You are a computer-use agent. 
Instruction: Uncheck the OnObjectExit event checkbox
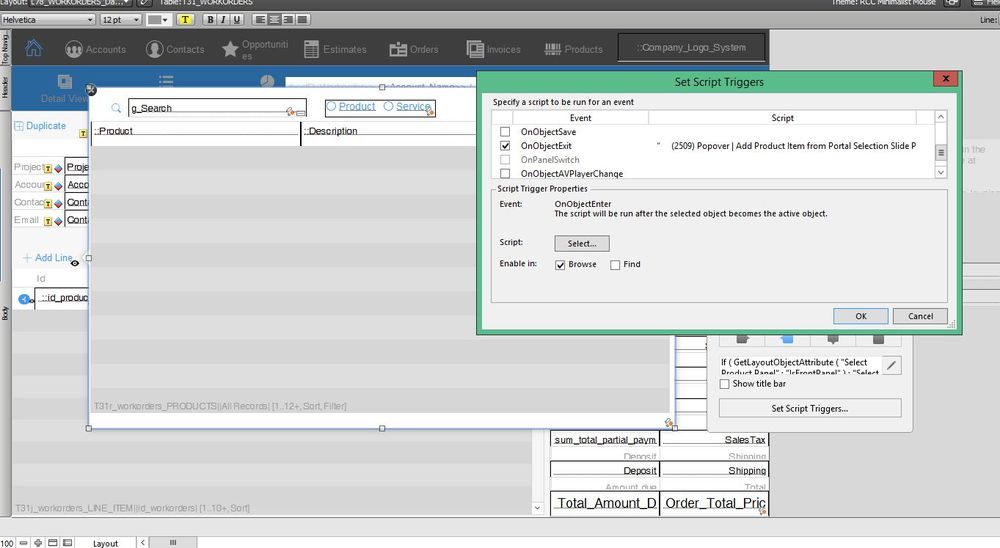click(x=505, y=145)
